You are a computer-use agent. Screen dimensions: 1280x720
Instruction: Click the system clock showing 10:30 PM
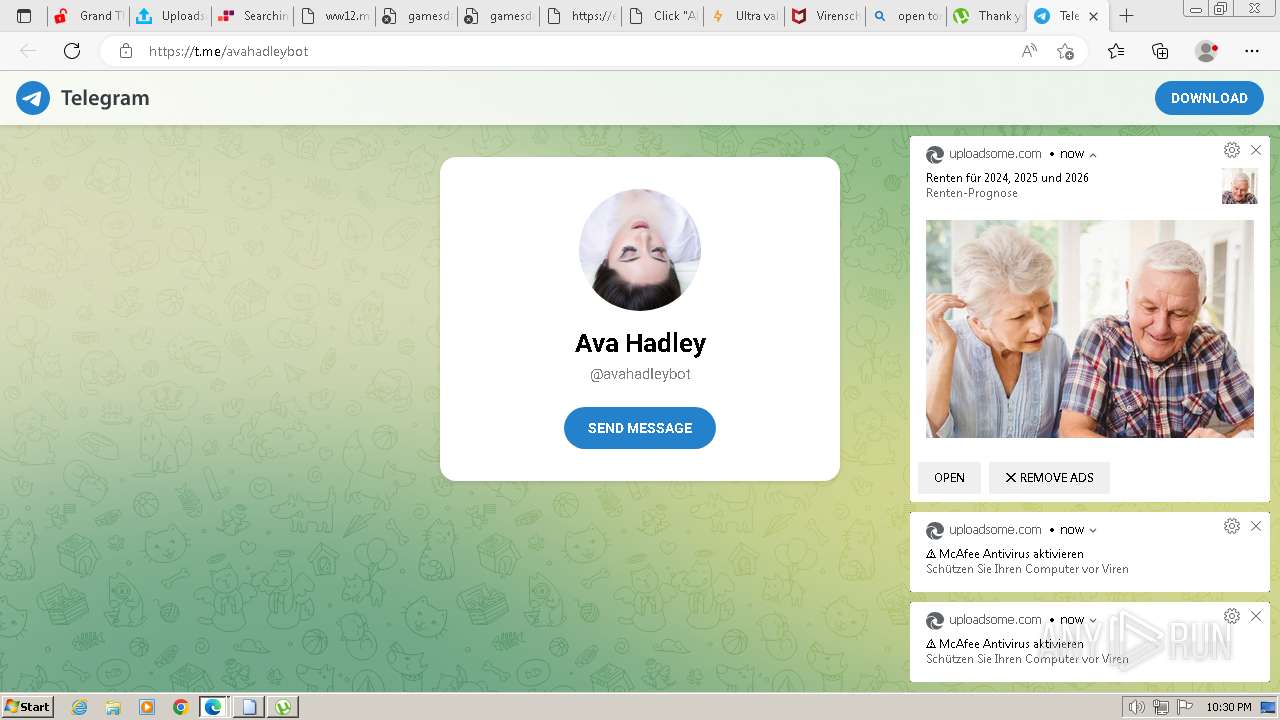(1228, 707)
